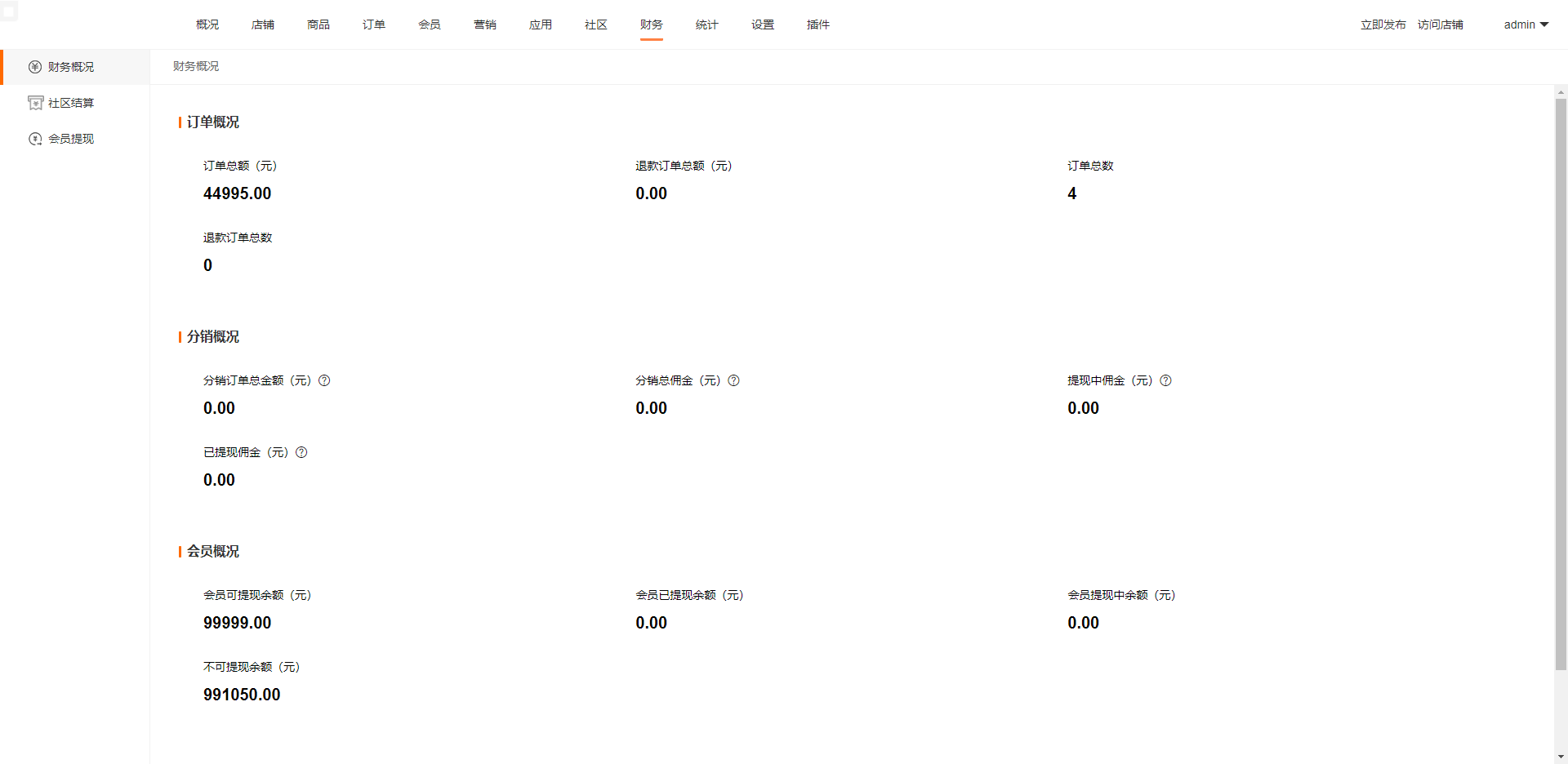The width and height of the screenshot is (1568, 764).
Task: Click the 立即发布 link
Action: click(1383, 24)
